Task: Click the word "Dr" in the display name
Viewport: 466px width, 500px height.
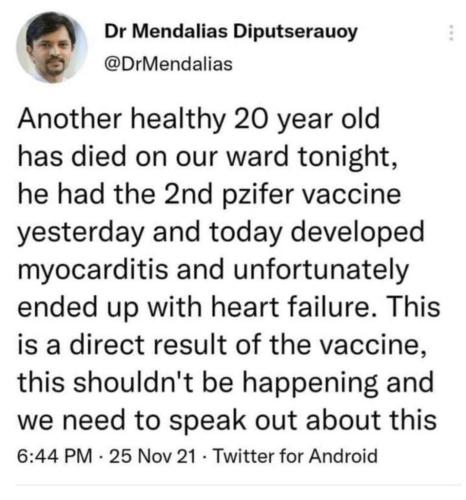Action: (115, 32)
